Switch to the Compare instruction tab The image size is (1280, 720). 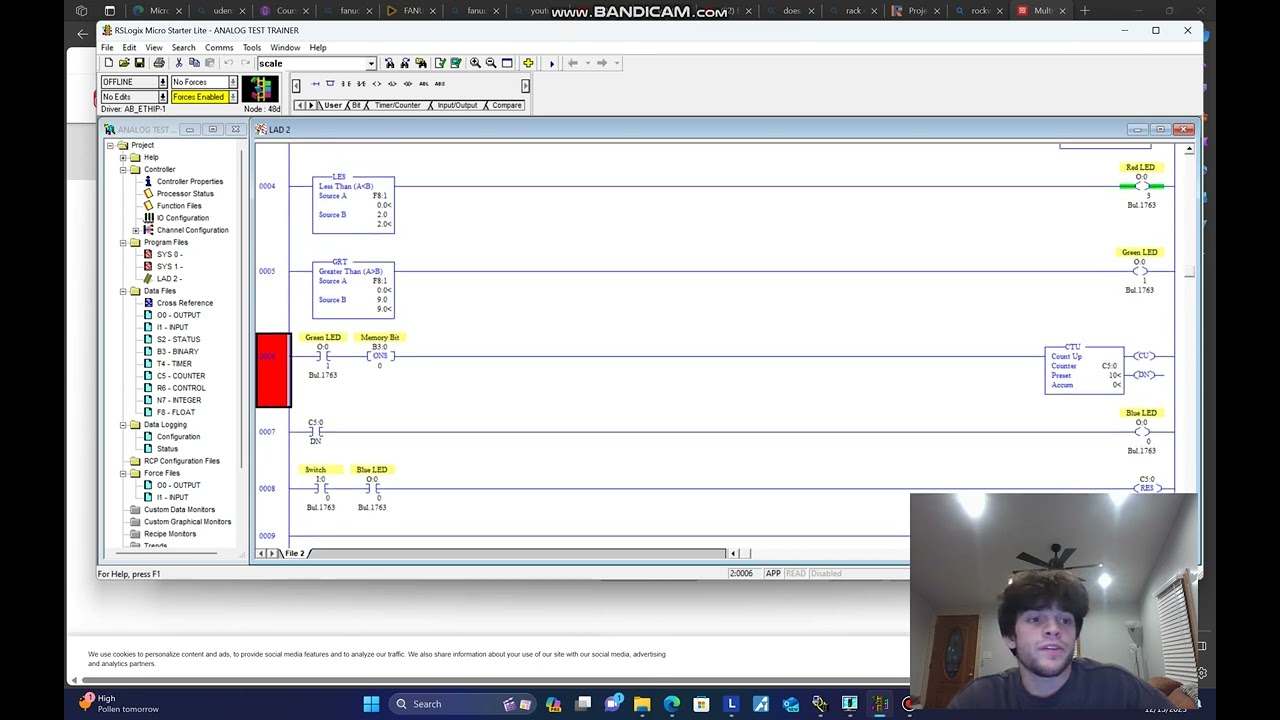pyautogui.click(x=506, y=105)
